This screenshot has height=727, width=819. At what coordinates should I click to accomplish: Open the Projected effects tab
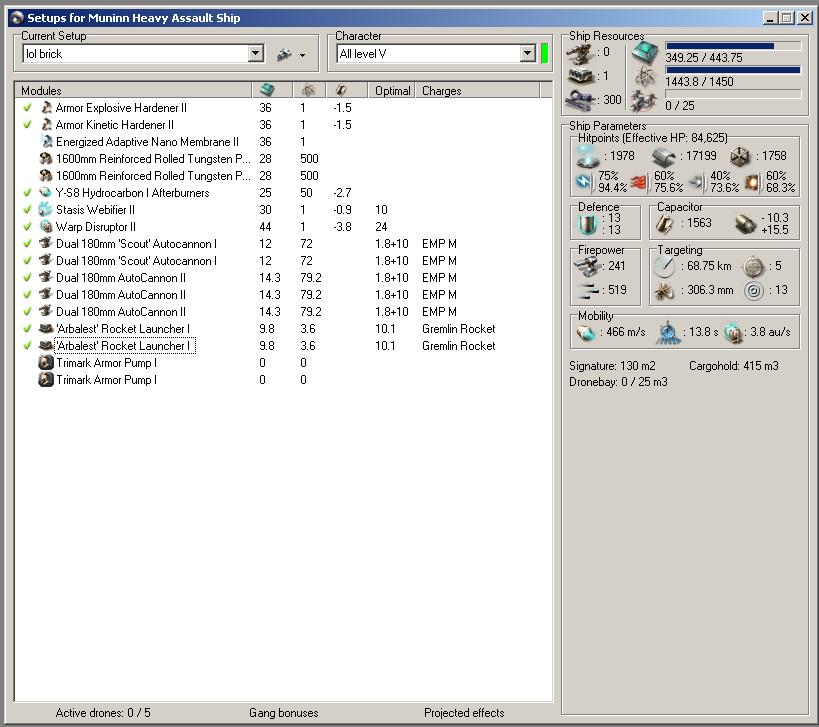pos(464,713)
